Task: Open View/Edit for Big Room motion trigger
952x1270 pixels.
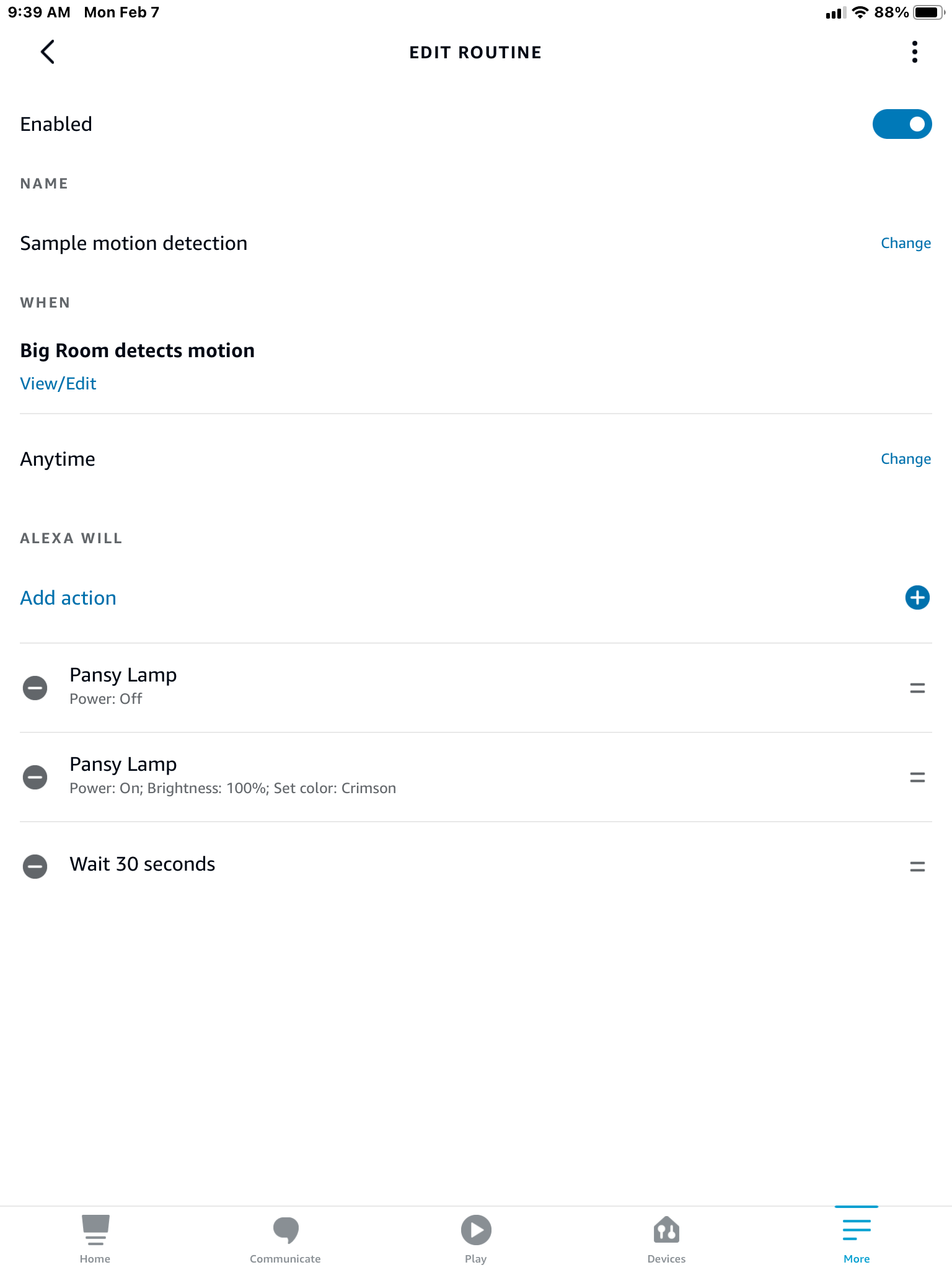Action: click(x=58, y=384)
